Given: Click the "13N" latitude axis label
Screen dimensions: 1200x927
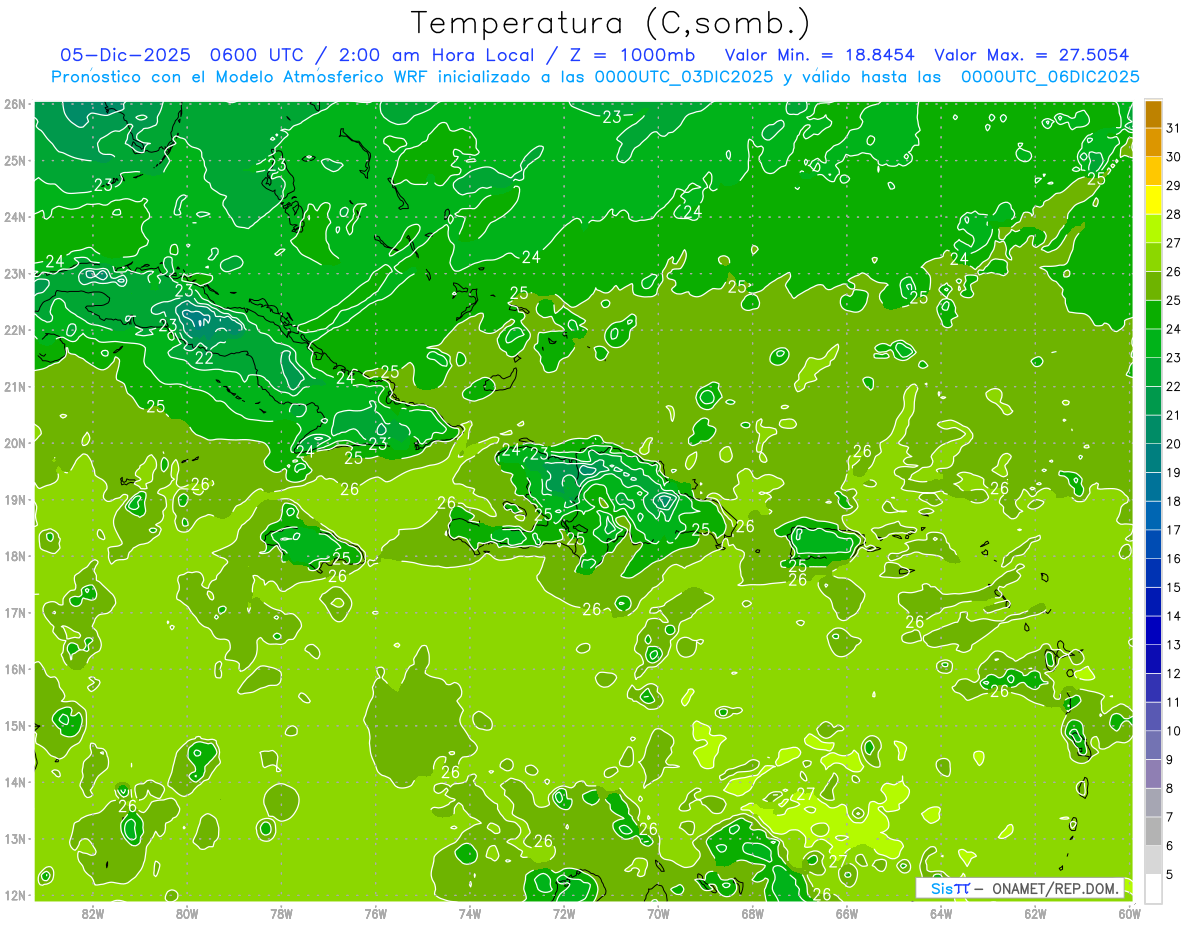Looking at the screenshot, I should pyautogui.click(x=15, y=838).
